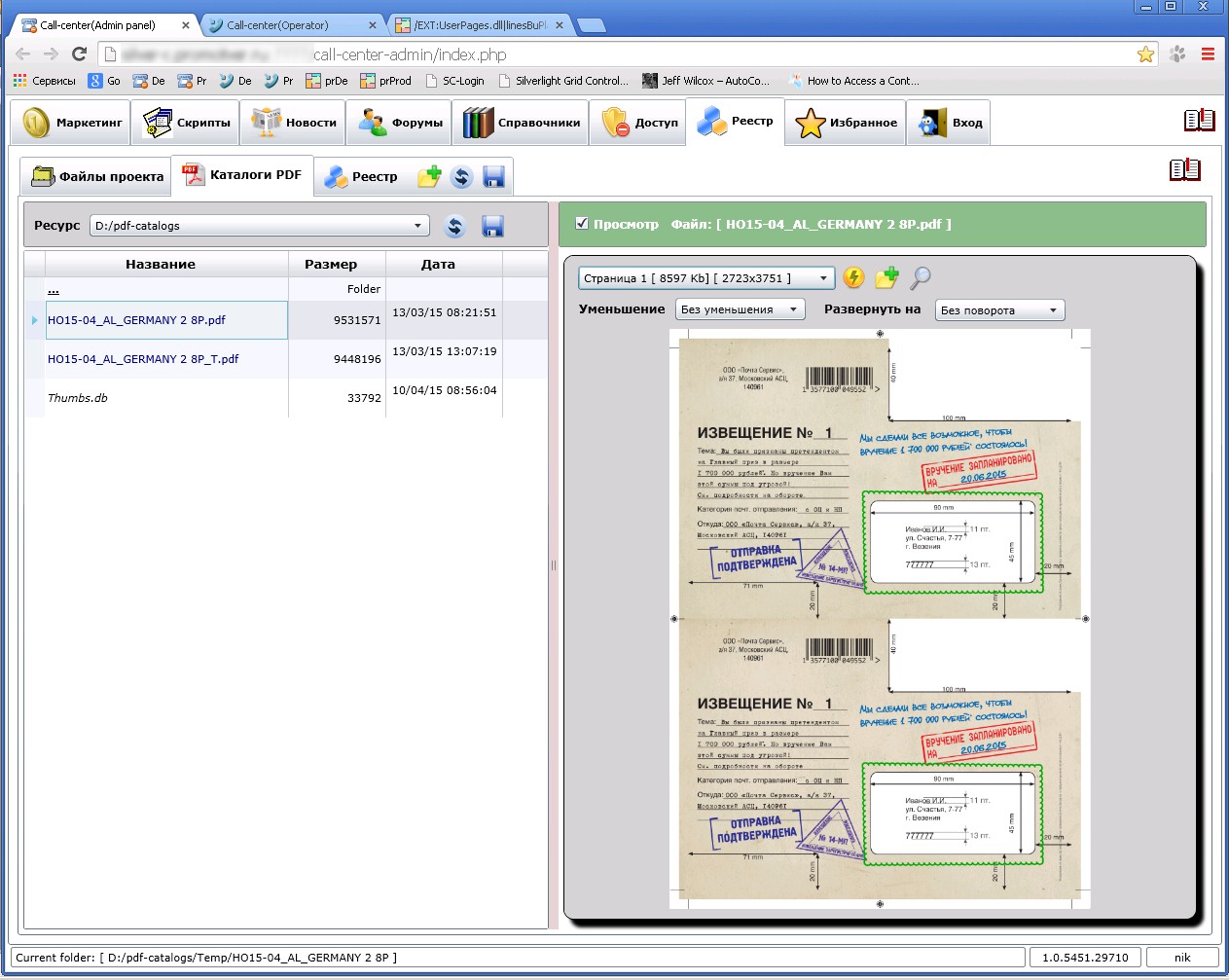Select the Реестр main tab
1229x980 pixels.
pos(736,122)
